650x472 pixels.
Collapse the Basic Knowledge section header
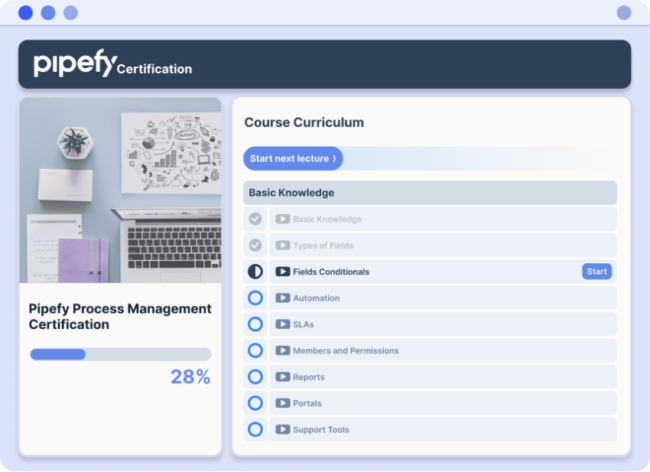tap(430, 193)
